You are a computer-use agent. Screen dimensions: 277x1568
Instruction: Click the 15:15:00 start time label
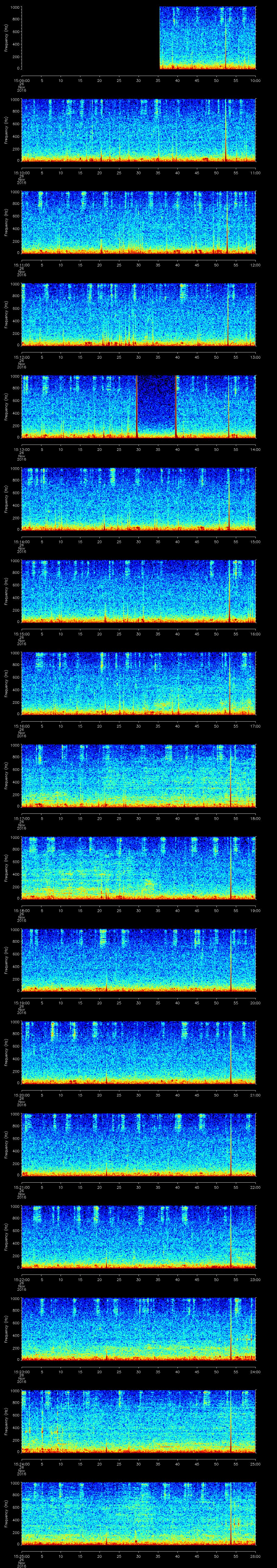tap(21, 634)
